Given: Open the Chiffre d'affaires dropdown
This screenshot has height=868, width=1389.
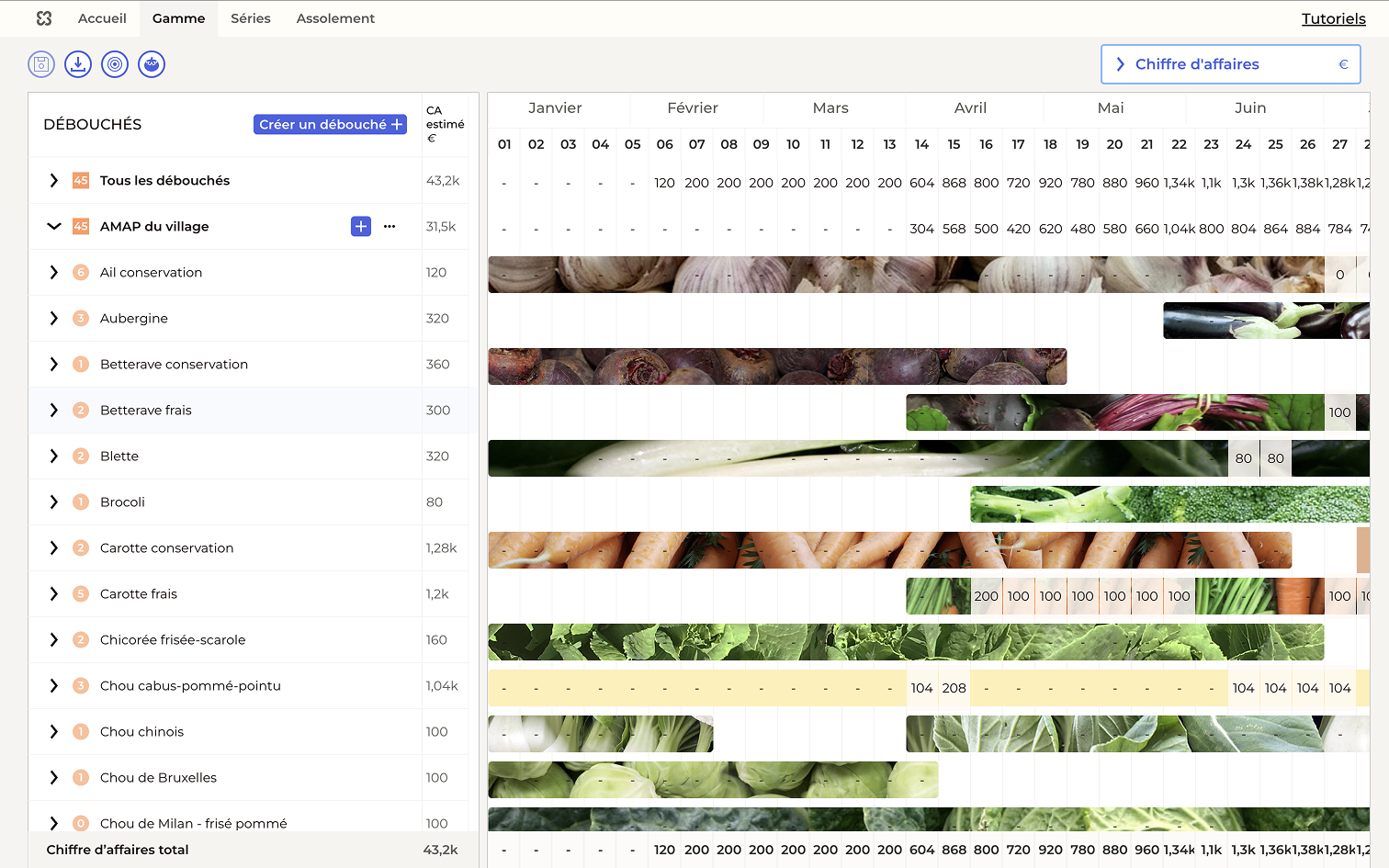Looking at the screenshot, I should pyautogui.click(x=1230, y=64).
